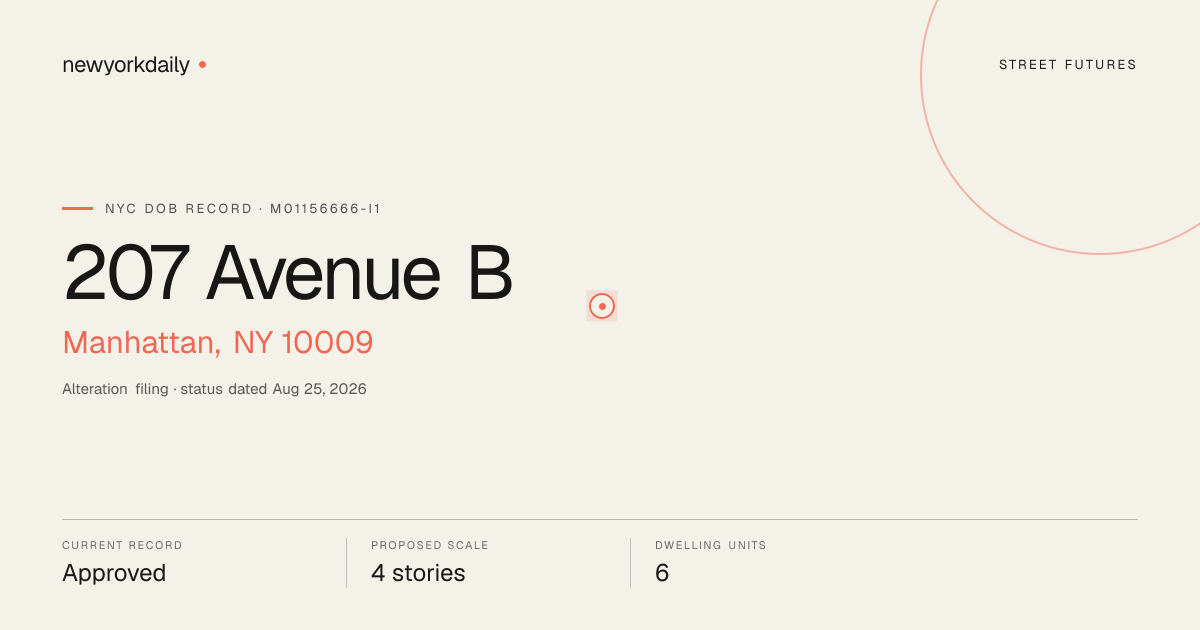Click the PROPOSED SCALE label
Image resolution: width=1200 pixels, height=630 pixels.
coord(430,546)
